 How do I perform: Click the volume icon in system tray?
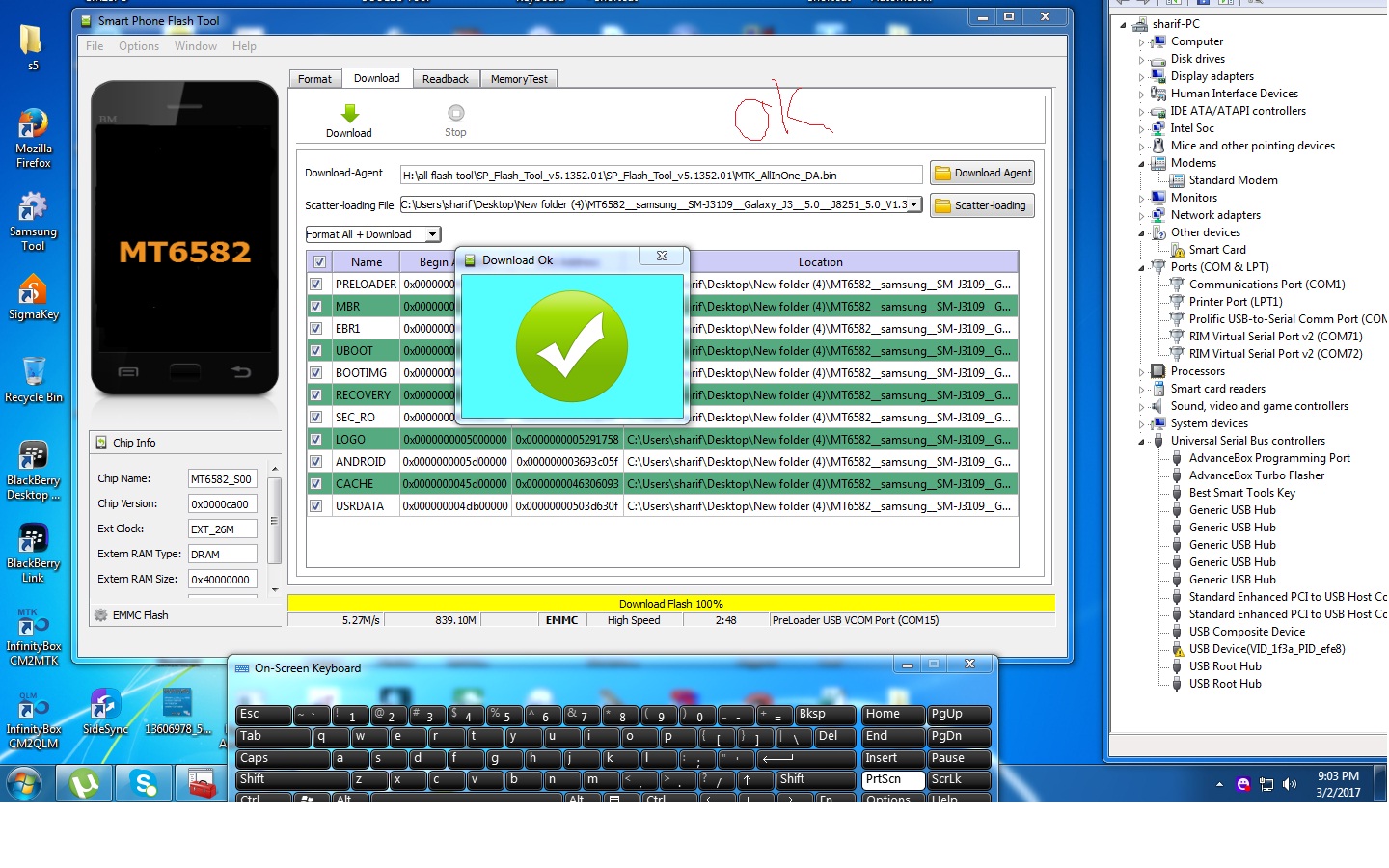pyautogui.click(x=1290, y=784)
